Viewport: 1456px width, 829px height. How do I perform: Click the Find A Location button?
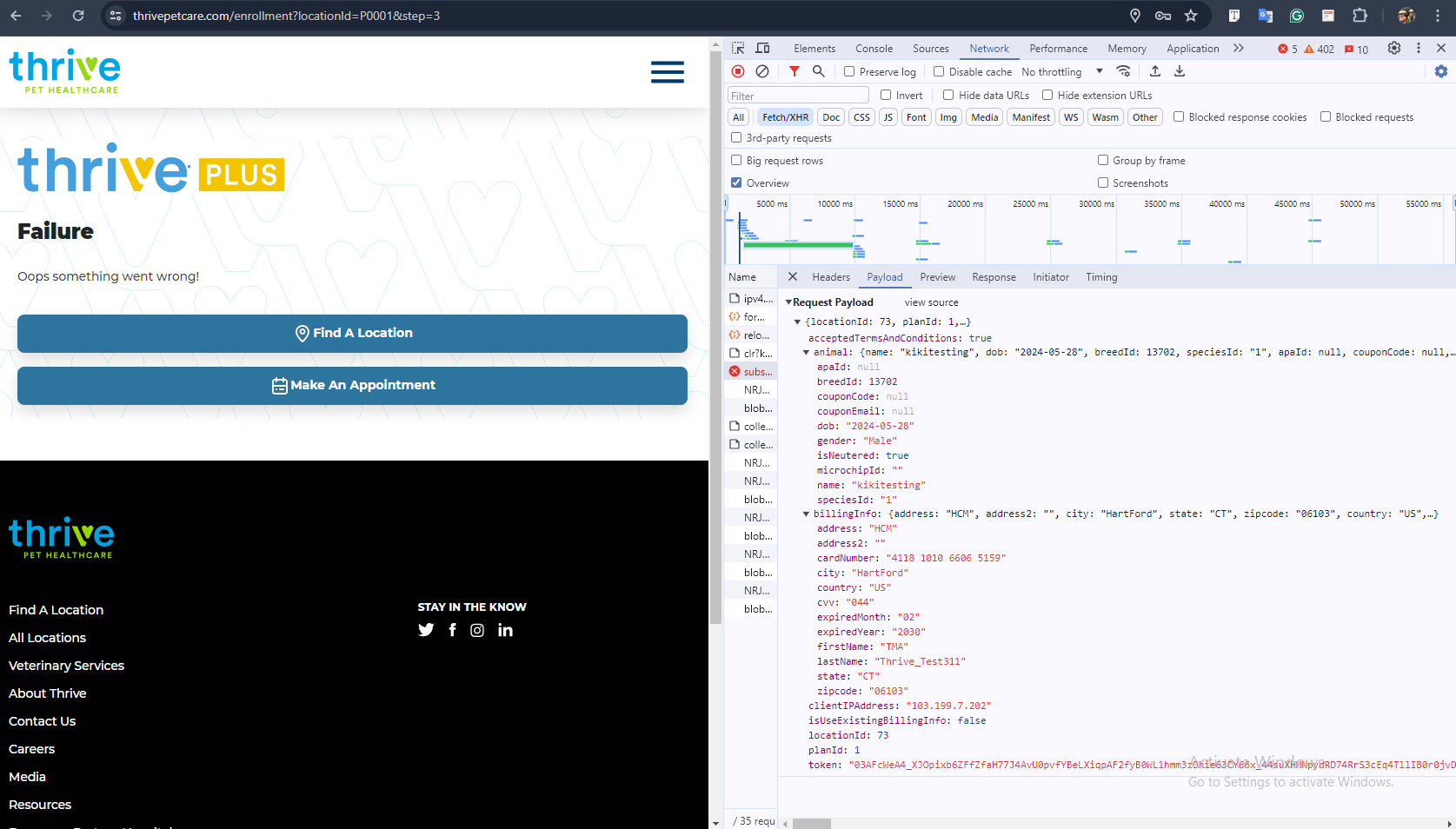pyautogui.click(x=352, y=334)
